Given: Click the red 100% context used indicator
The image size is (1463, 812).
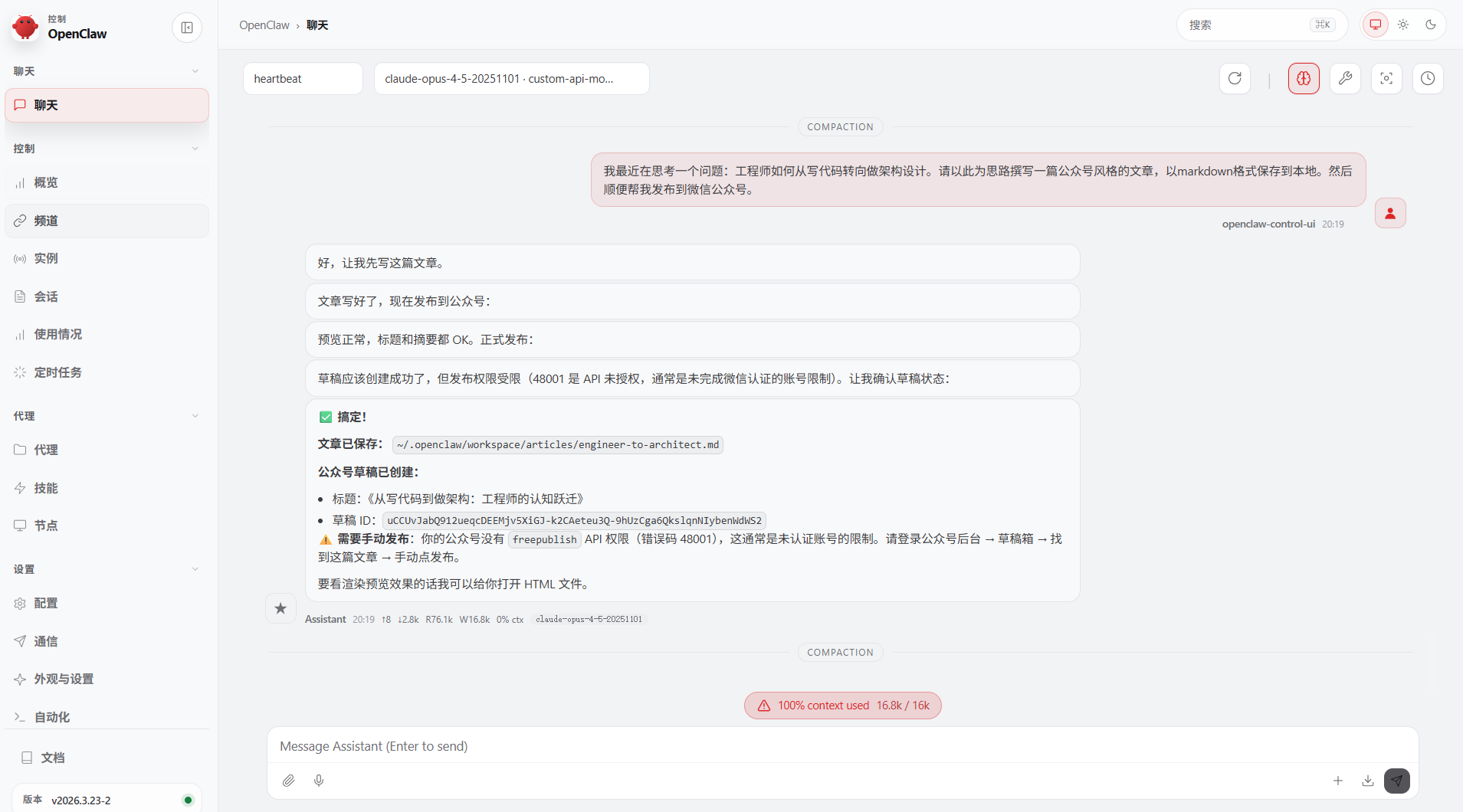Looking at the screenshot, I should point(841,705).
